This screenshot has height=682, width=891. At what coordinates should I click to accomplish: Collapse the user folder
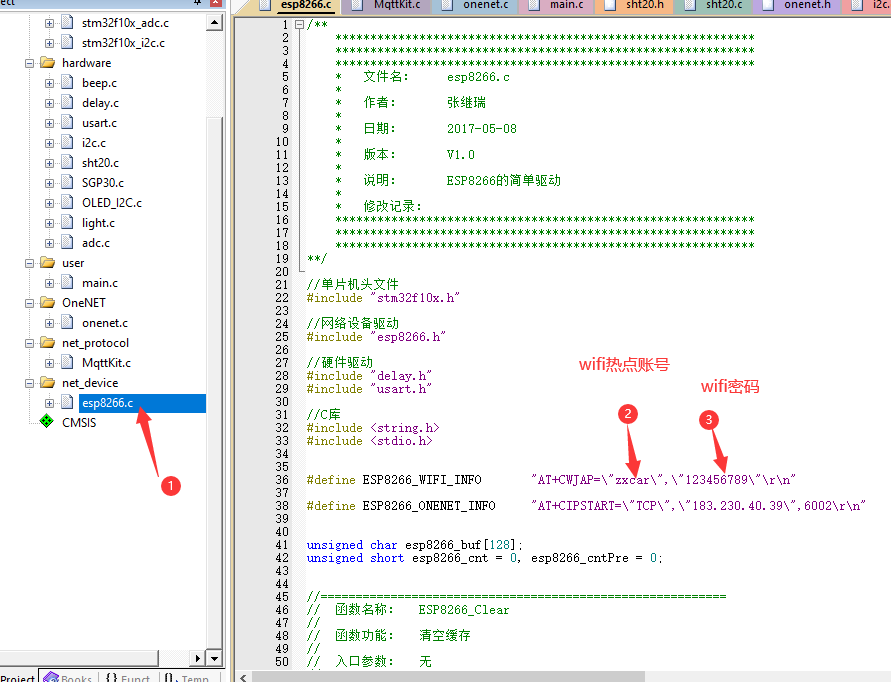[x=30, y=263]
